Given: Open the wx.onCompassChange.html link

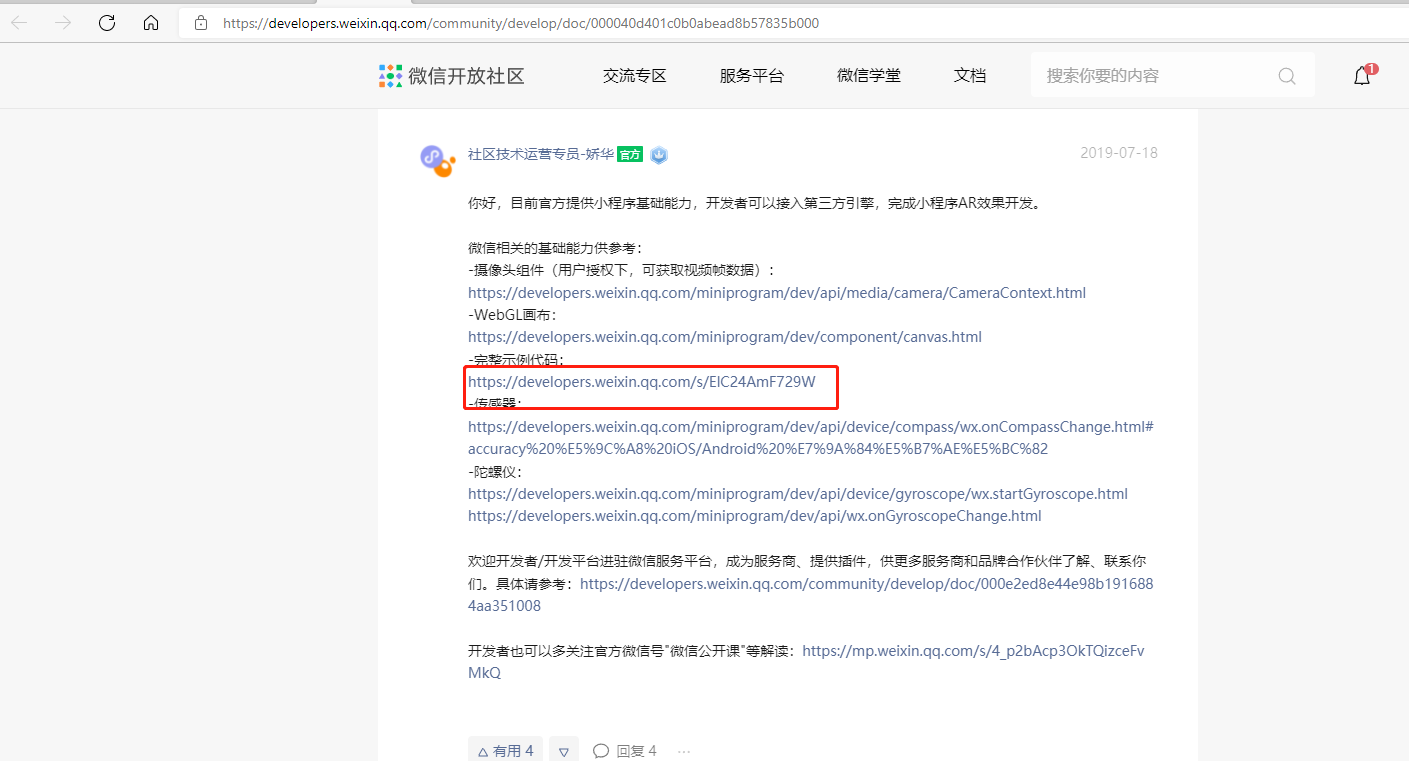Looking at the screenshot, I should coord(811,438).
